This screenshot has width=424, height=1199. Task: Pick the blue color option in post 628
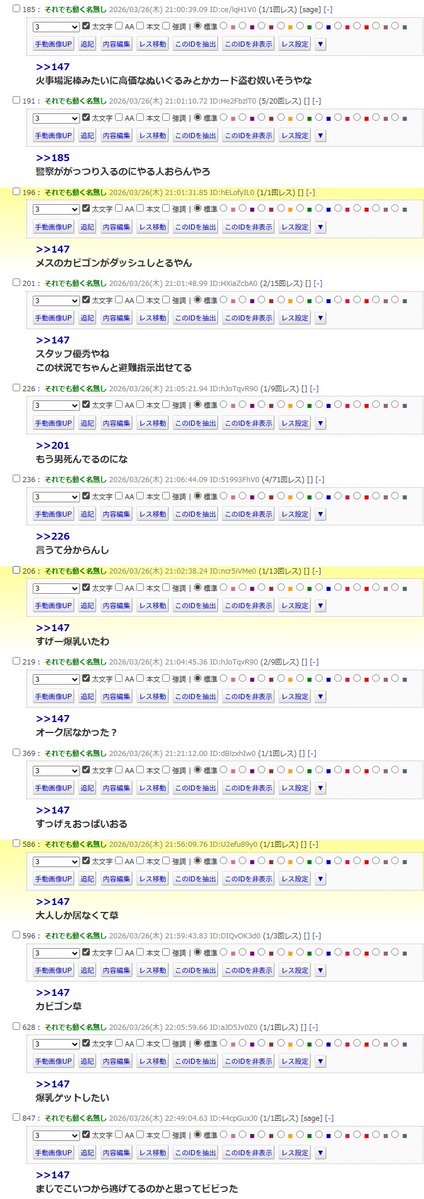(319, 1044)
